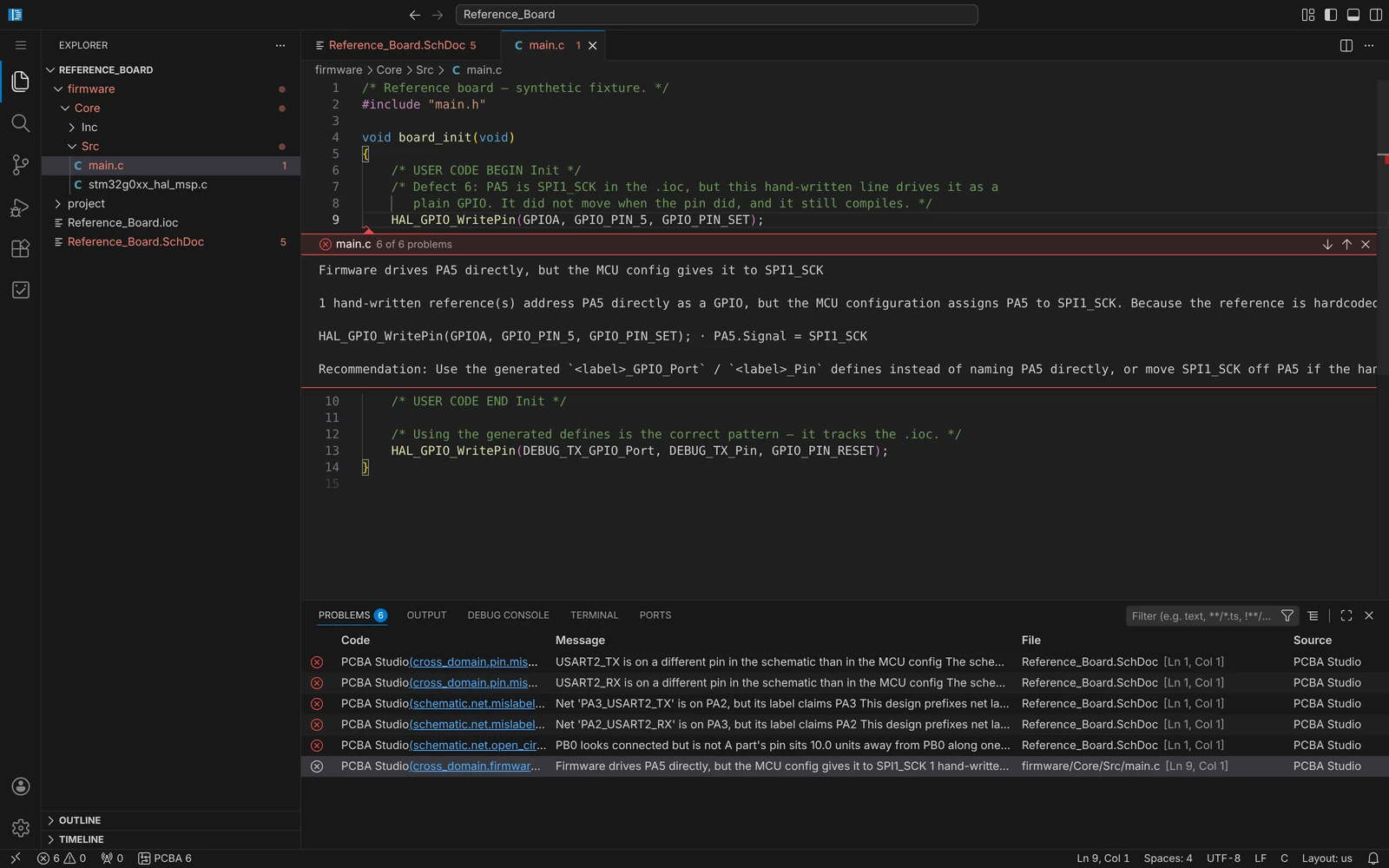Open the checklist view below Extensions
The height and width of the screenshot is (868, 1389).
pos(21,290)
